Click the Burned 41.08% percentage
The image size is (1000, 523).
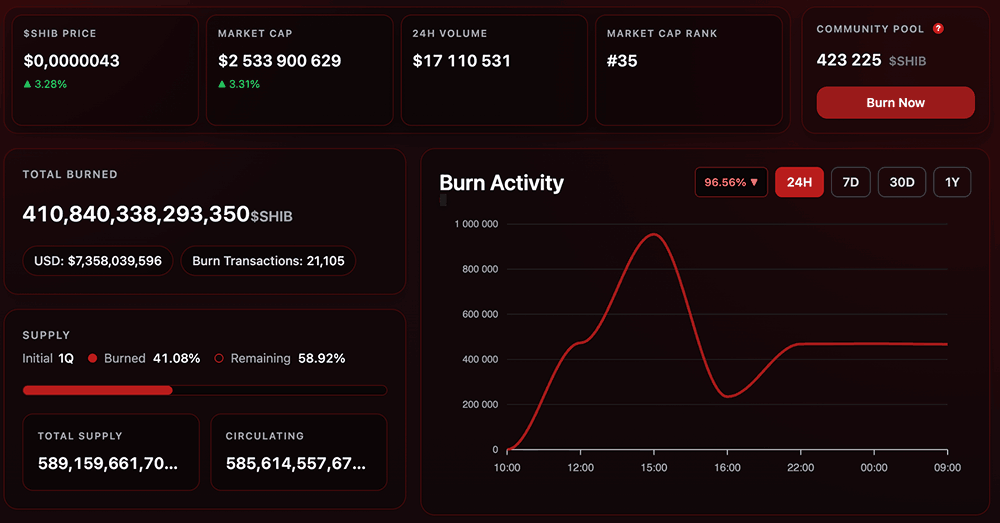click(x=177, y=358)
